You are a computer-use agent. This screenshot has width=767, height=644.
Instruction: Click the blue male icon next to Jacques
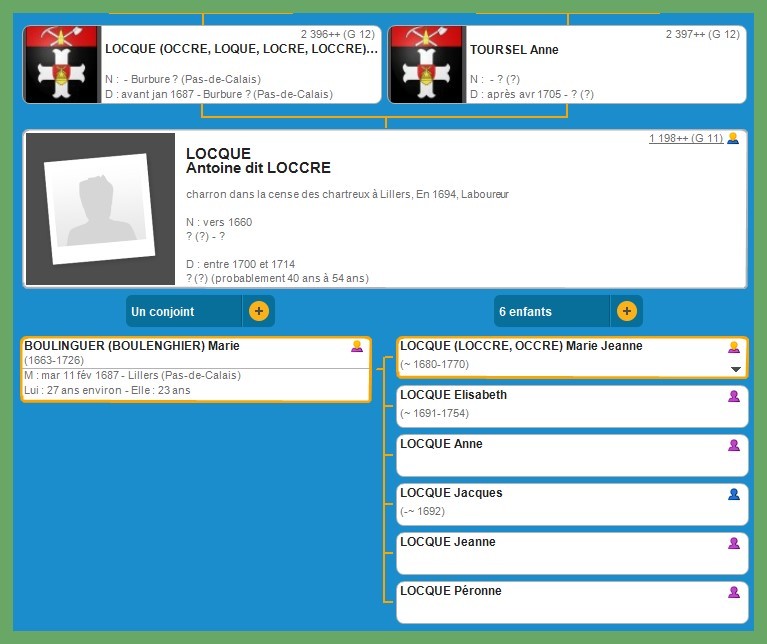click(734, 494)
